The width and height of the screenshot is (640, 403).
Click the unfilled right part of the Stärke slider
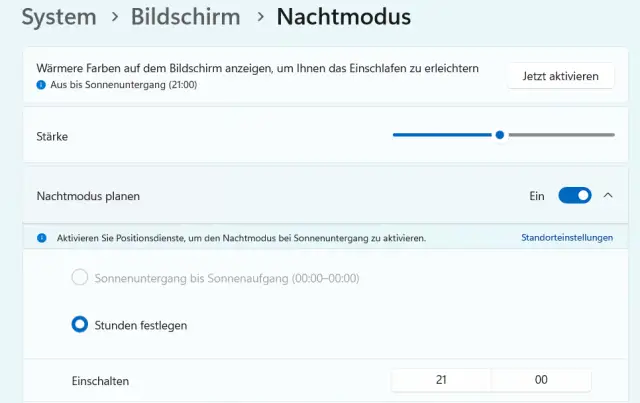tap(560, 134)
